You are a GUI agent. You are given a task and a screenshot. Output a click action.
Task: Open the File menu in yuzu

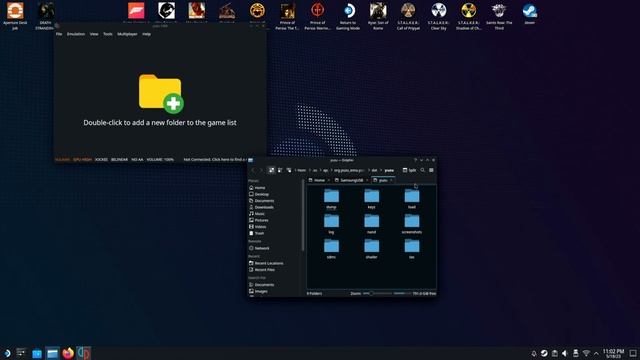pos(59,34)
